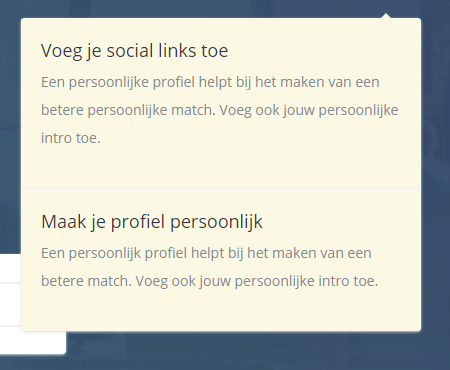Open the first tip's description about persoonlijke match
The height and width of the screenshot is (370, 450).
pyautogui.click(x=220, y=110)
